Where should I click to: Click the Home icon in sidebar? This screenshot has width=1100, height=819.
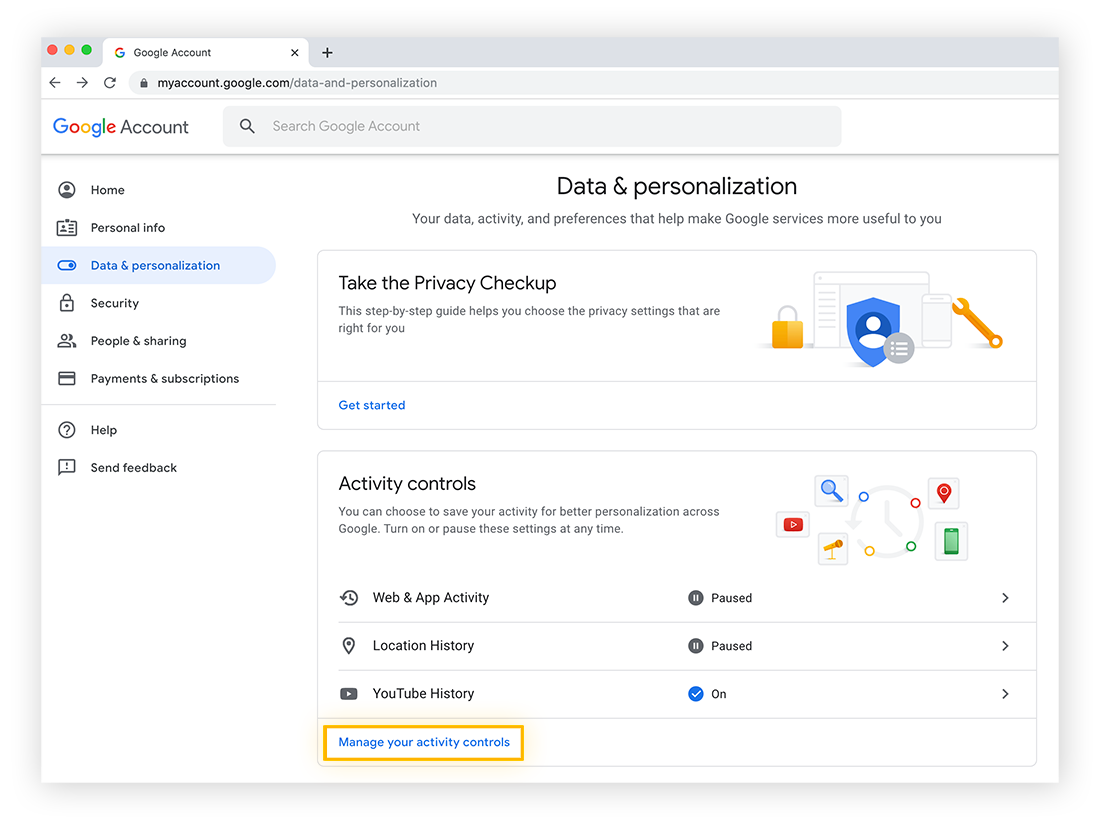(66, 190)
